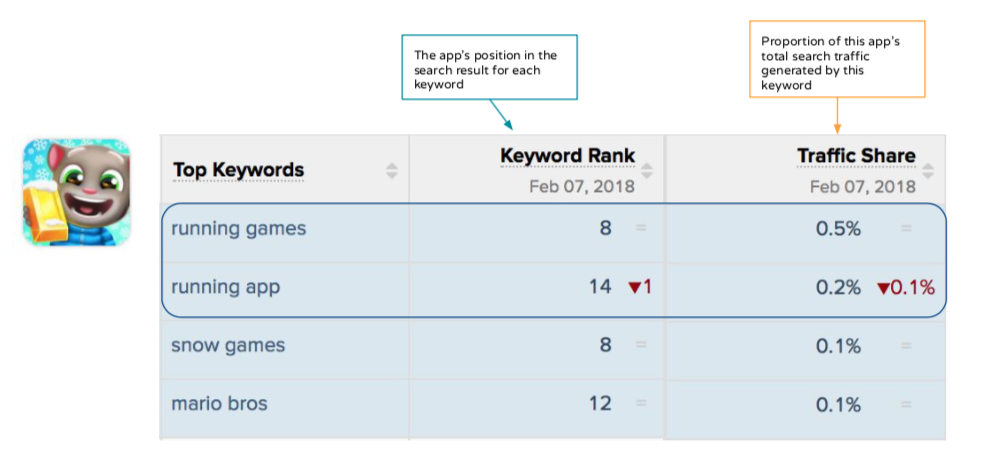Viewport: 1003px width, 459px height.
Task: Open the 'running games' keyword
Action: pos(239,229)
